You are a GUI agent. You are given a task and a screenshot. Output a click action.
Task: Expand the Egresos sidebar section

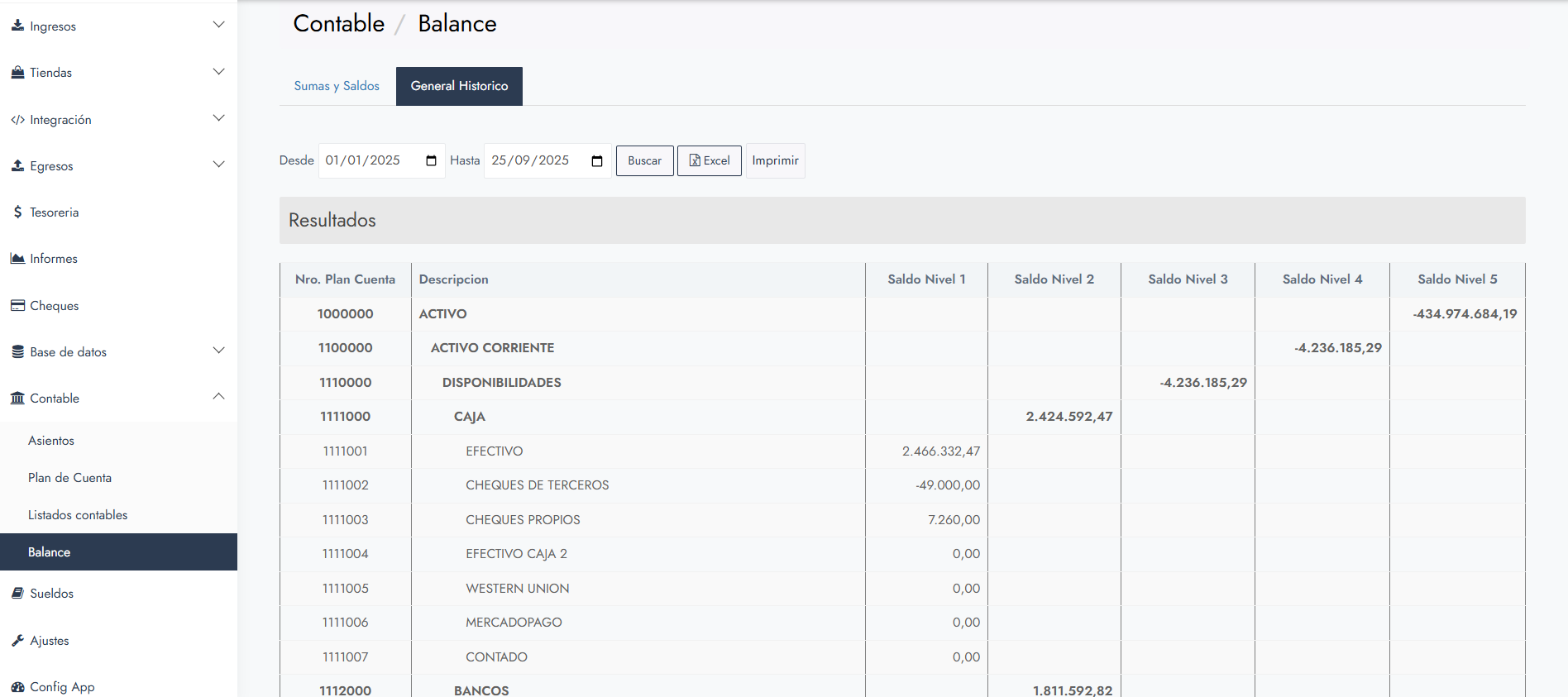218,165
